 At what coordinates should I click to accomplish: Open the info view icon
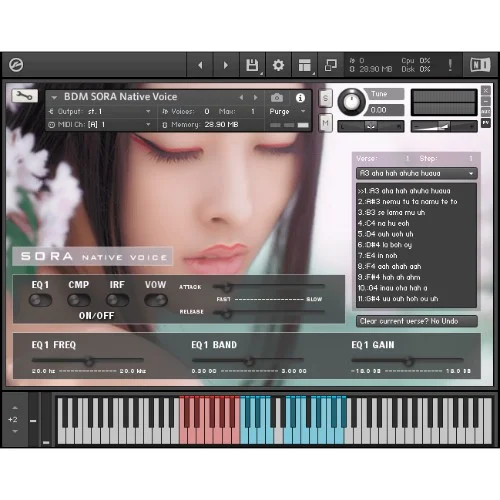pos(300,98)
